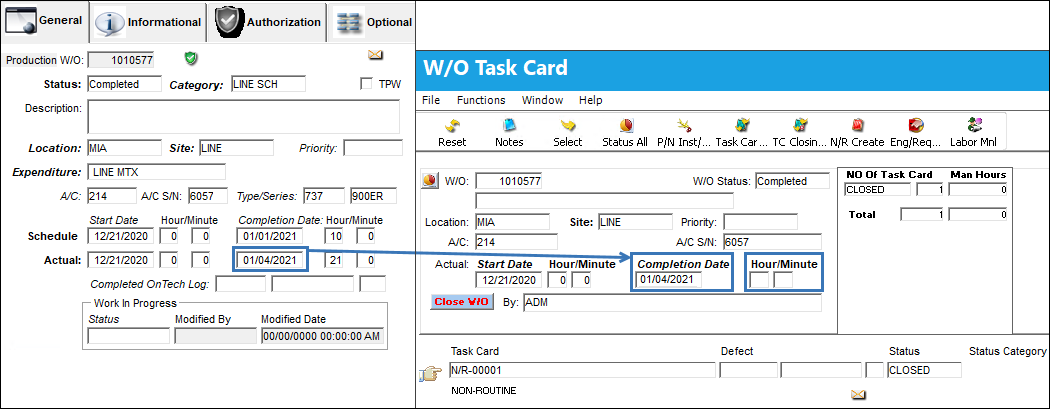The image size is (1050, 409).
Task: Click the CLOSED status field in task row
Action: click(925, 370)
